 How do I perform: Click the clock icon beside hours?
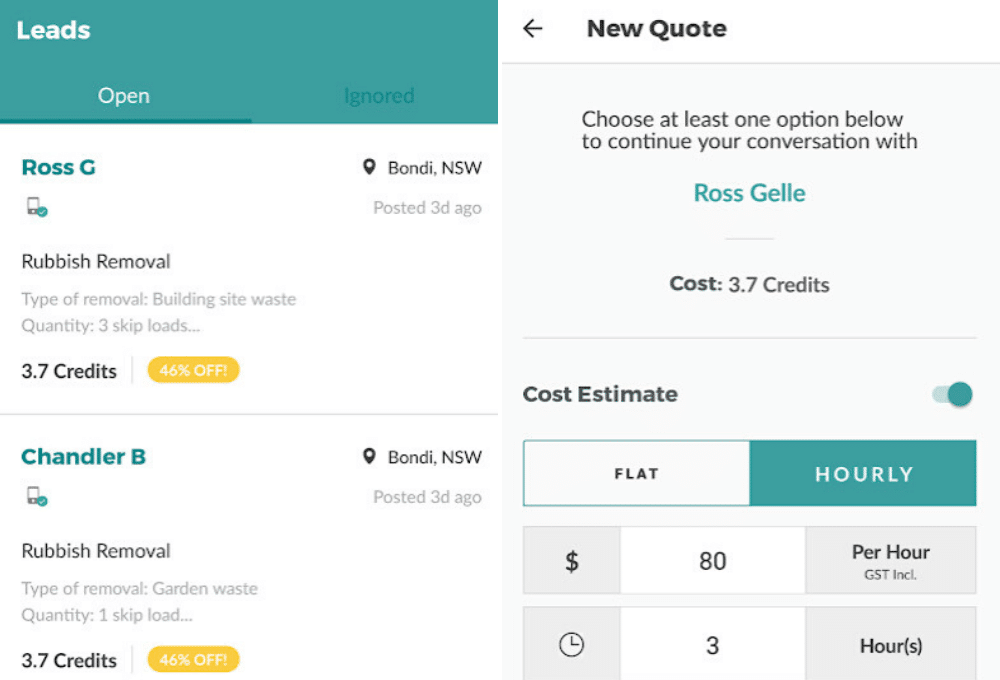pyautogui.click(x=571, y=644)
